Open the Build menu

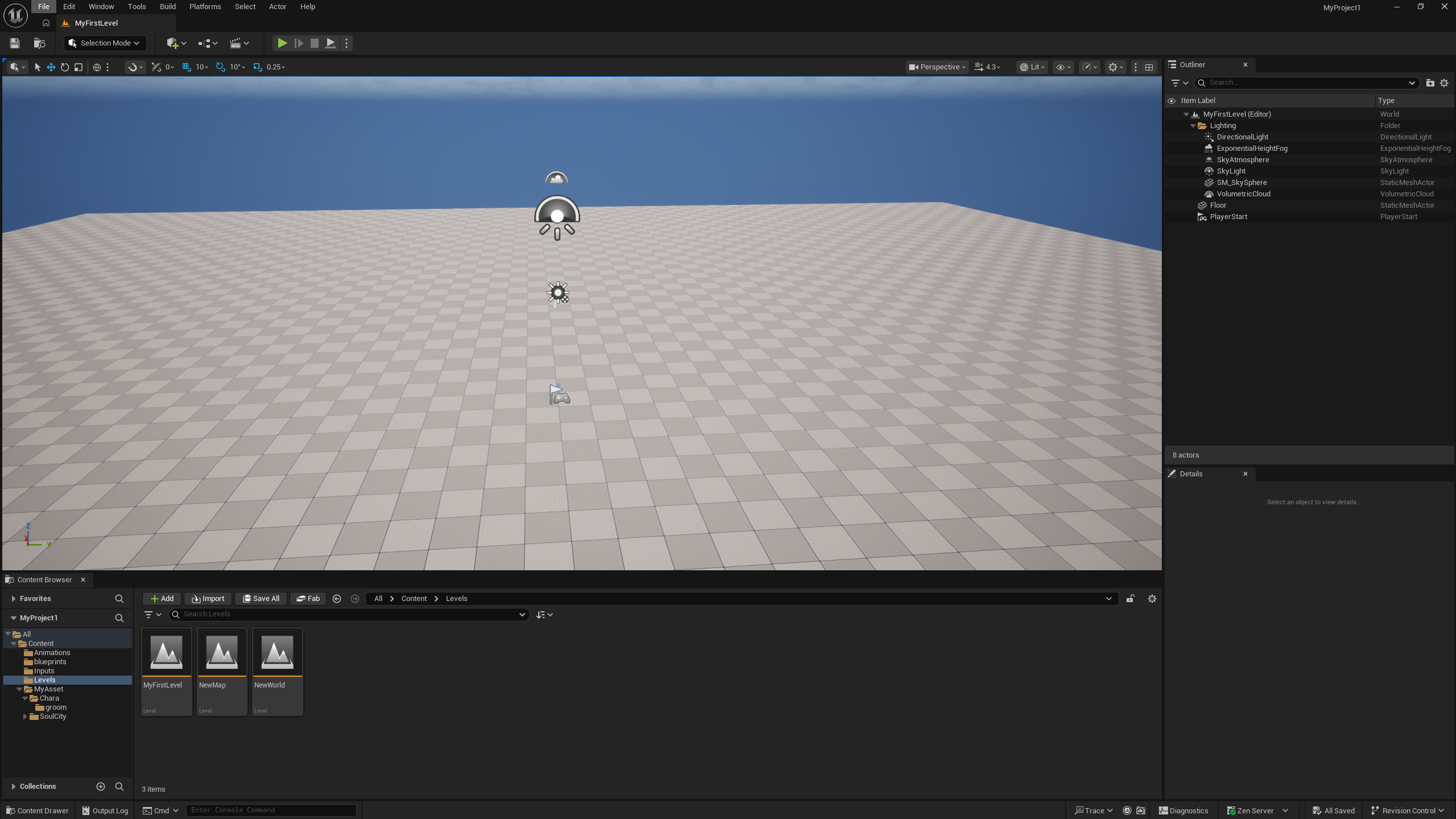tap(167, 7)
